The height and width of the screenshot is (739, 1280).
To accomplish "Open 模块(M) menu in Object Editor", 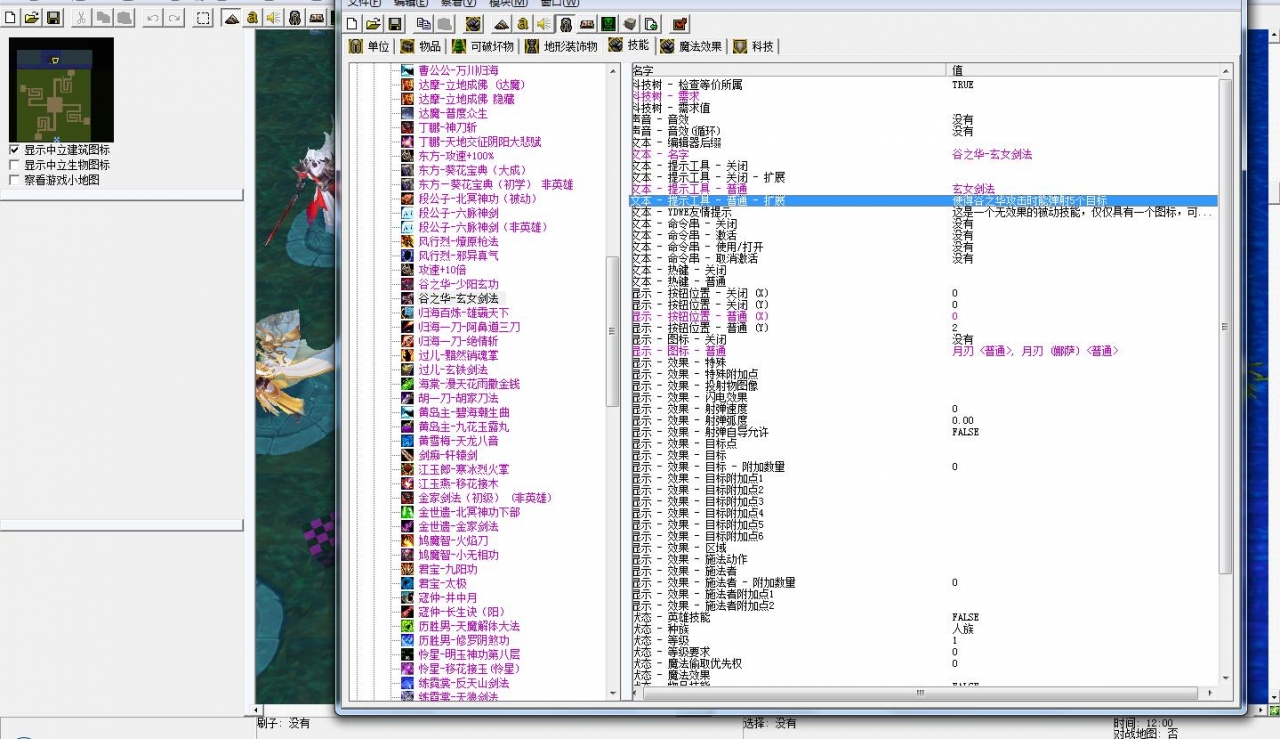I will [x=508, y=3].
